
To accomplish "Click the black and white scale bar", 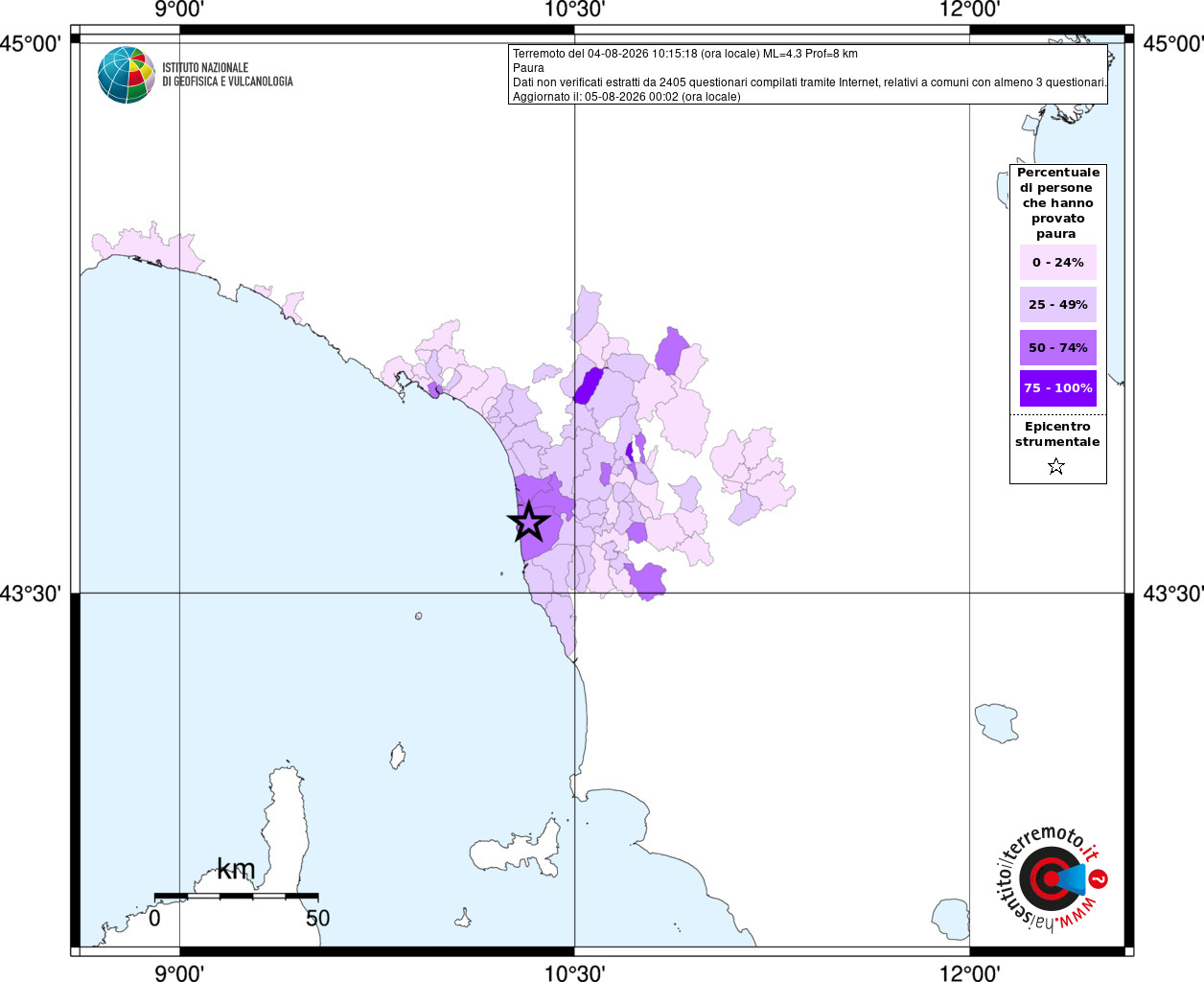I will point(236,897).
